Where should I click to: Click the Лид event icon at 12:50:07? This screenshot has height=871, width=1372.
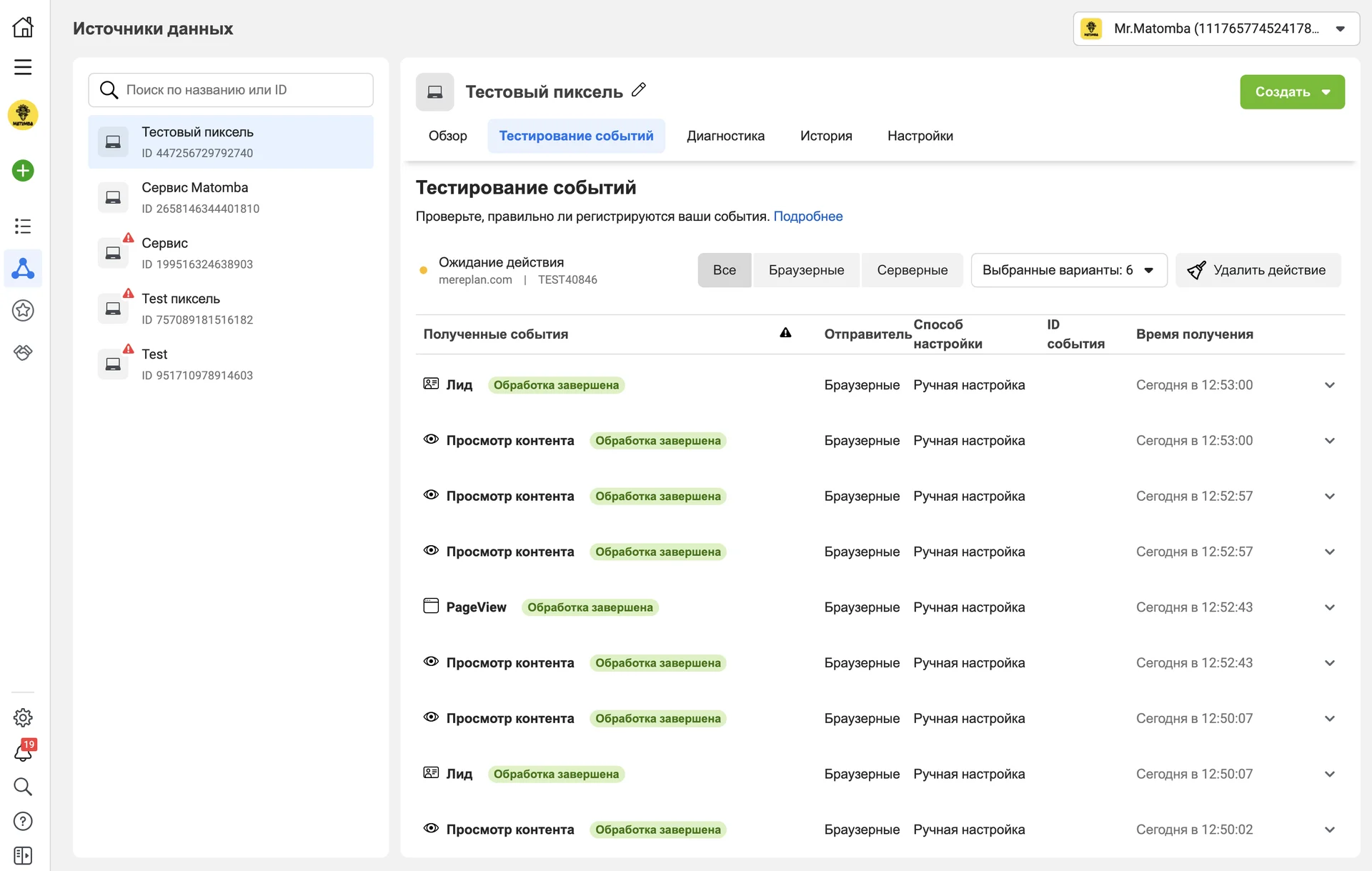[x=431, y=772]
